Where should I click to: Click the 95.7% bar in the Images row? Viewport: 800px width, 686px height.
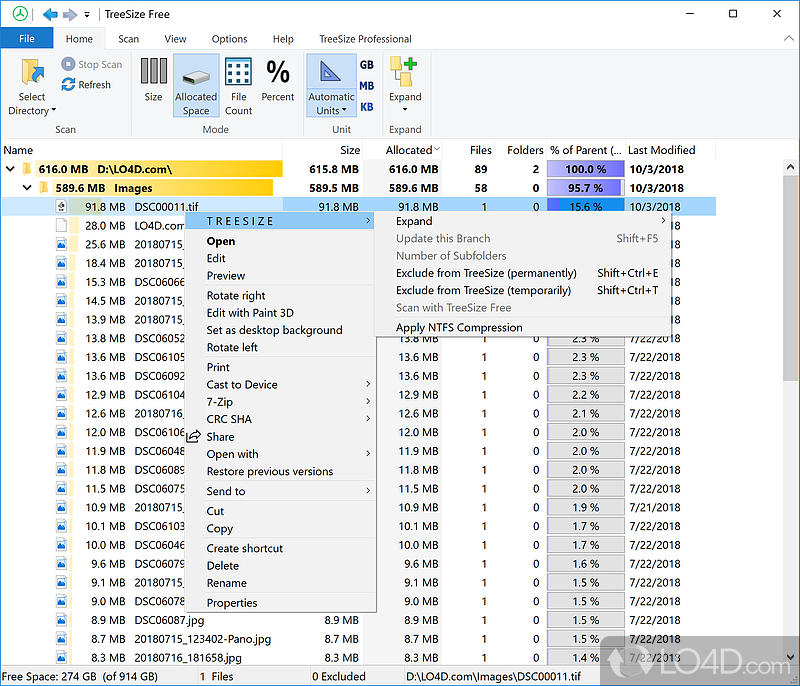coord(584,187)
